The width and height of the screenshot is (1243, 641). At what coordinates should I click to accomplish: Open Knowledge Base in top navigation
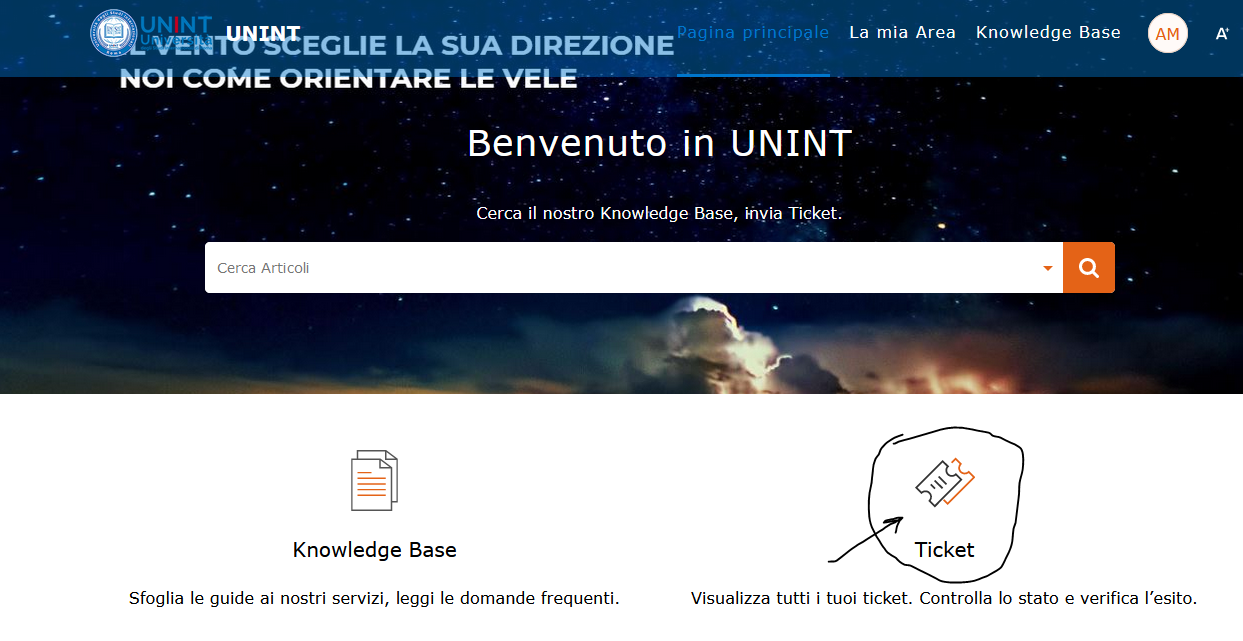coord(1048,32)
